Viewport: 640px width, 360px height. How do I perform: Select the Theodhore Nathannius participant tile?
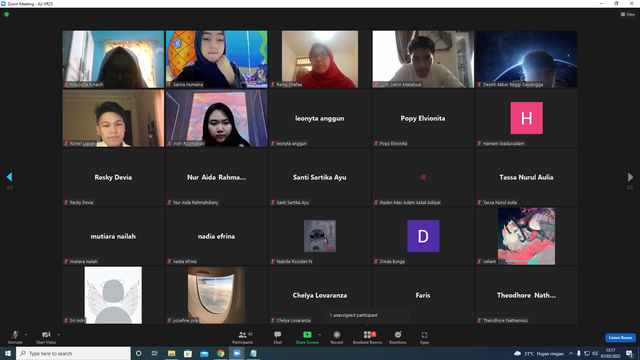click(526, 295)
